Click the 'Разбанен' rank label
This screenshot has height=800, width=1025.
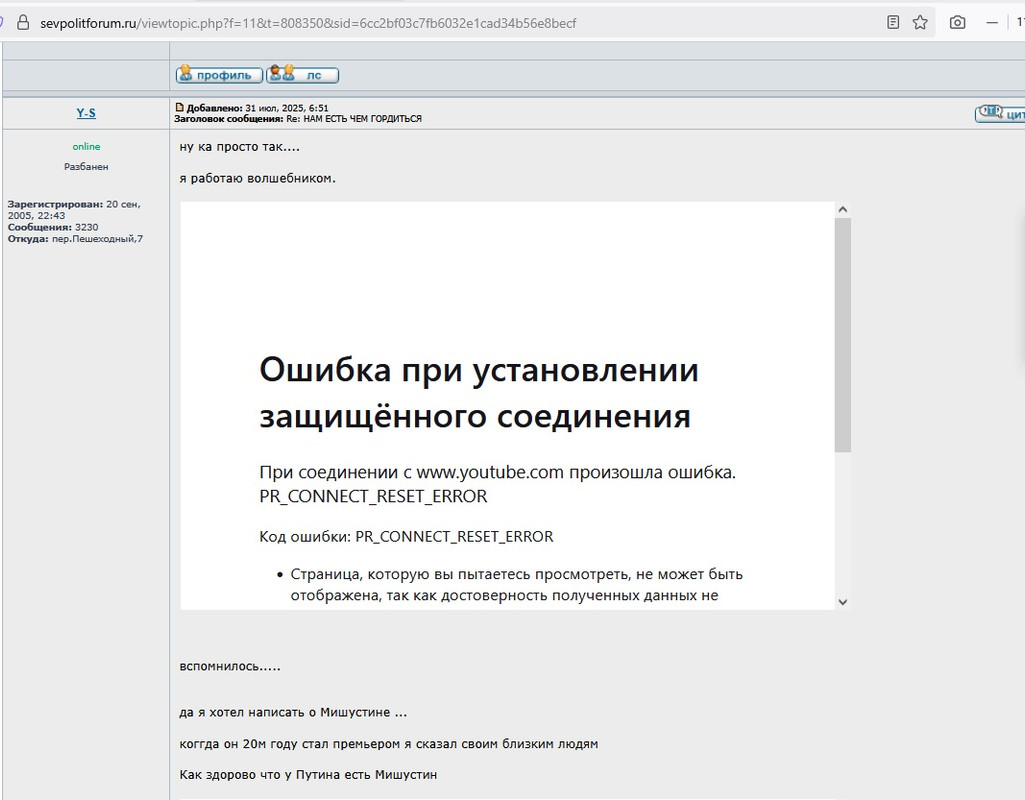pyautogui.click(x=86, y=167)
